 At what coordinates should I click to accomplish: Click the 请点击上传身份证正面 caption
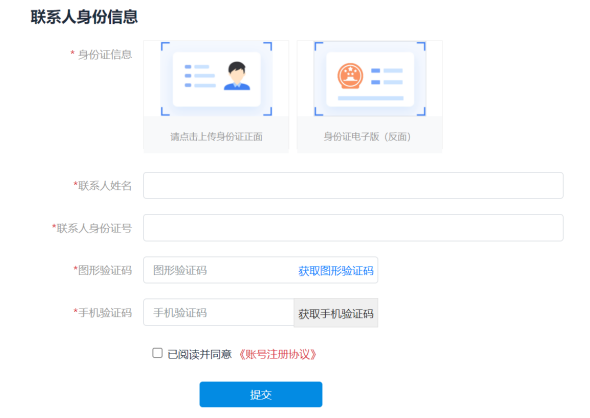pyautogui.click(x=216, y=137)
